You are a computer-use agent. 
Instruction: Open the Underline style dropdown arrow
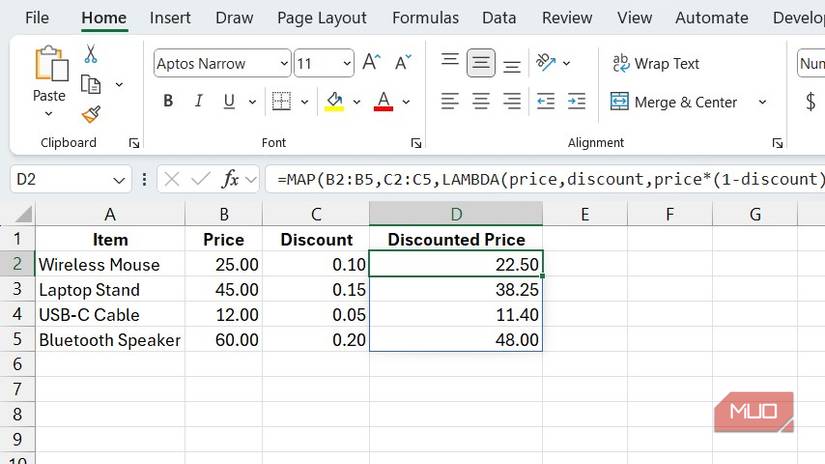coord(253,102)
